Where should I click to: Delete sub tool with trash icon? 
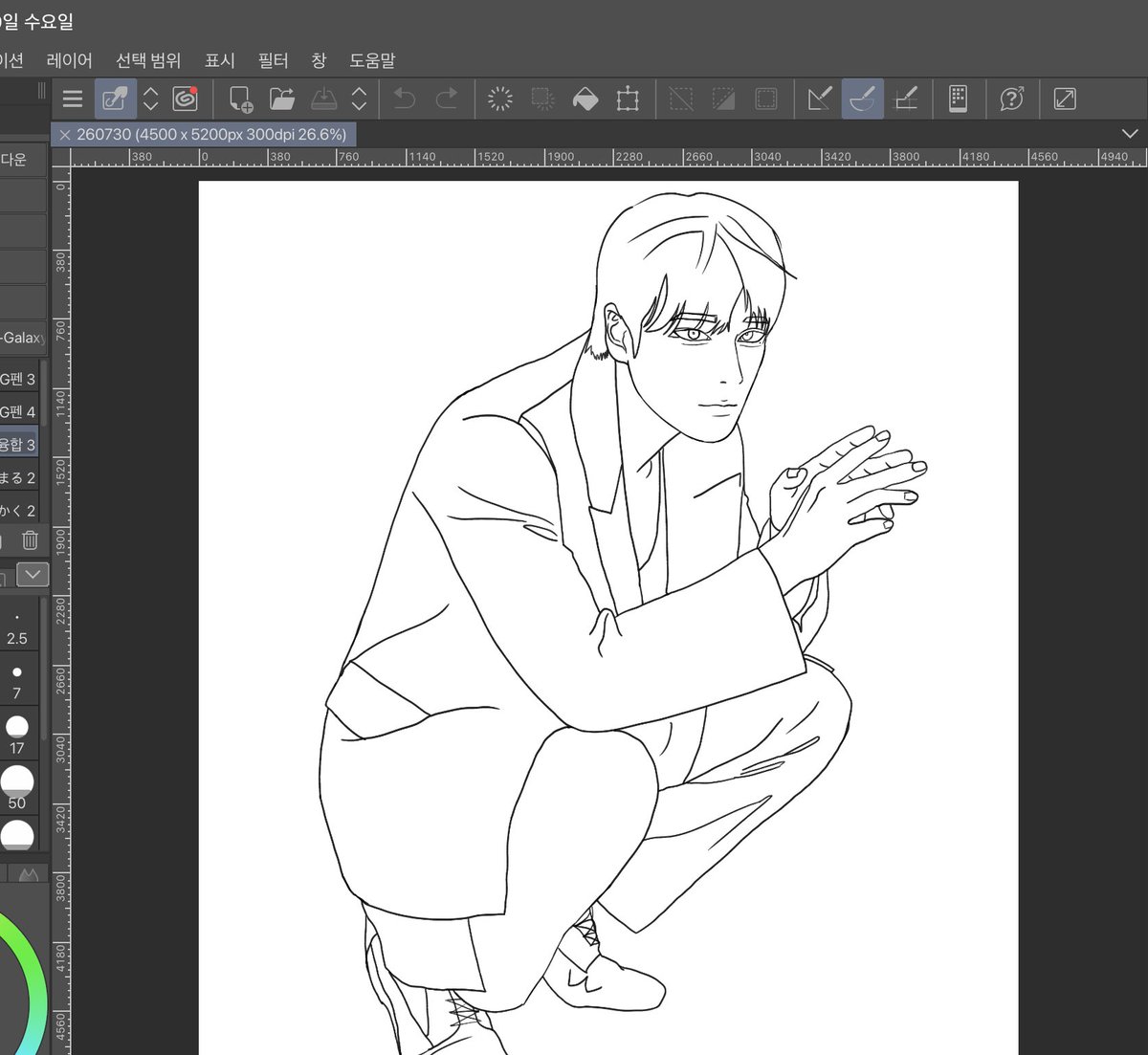[30, 540]
